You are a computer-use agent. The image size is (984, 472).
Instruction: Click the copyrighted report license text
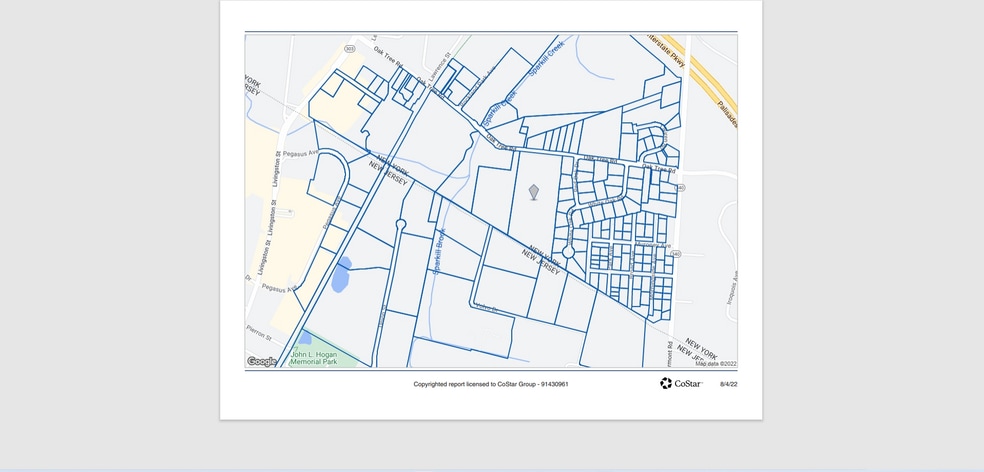point(491,384)
